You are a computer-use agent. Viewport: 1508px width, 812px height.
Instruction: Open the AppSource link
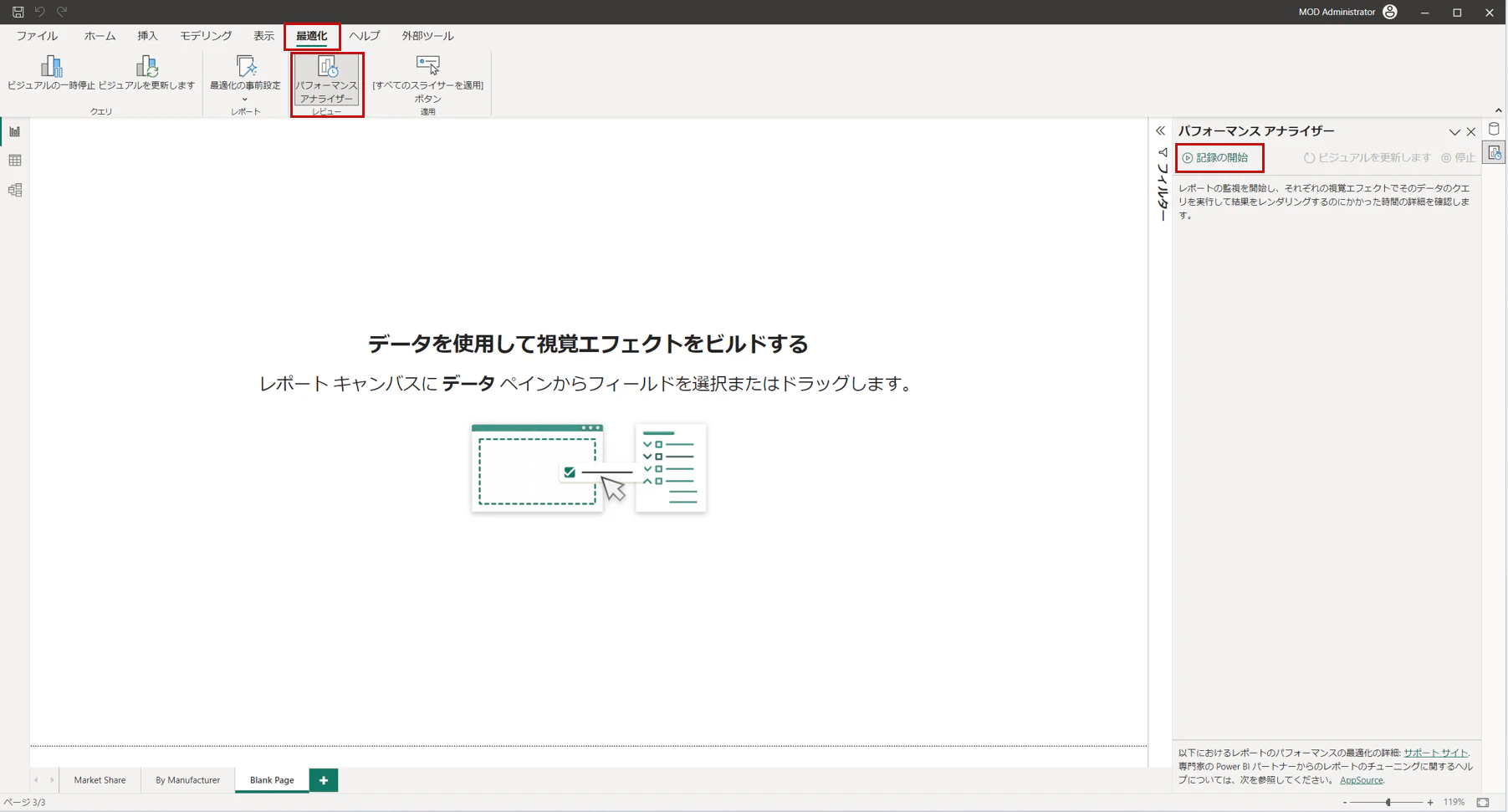(1362, 780)
